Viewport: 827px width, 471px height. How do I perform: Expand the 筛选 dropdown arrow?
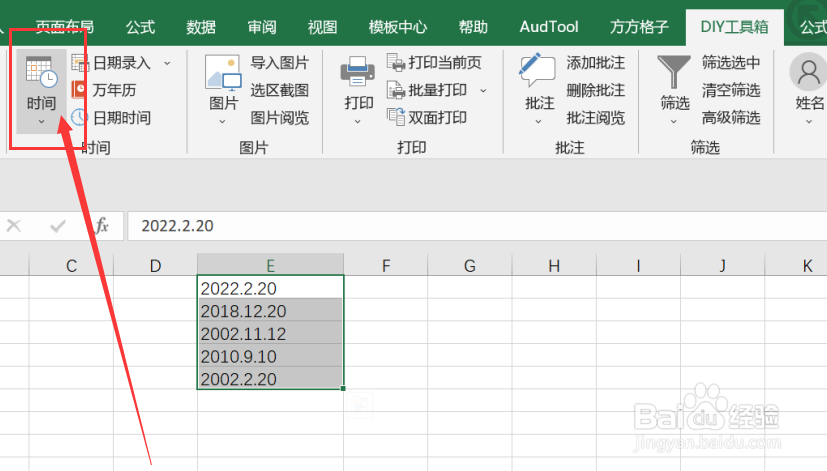pyautogui.click(x=674, y=122)
